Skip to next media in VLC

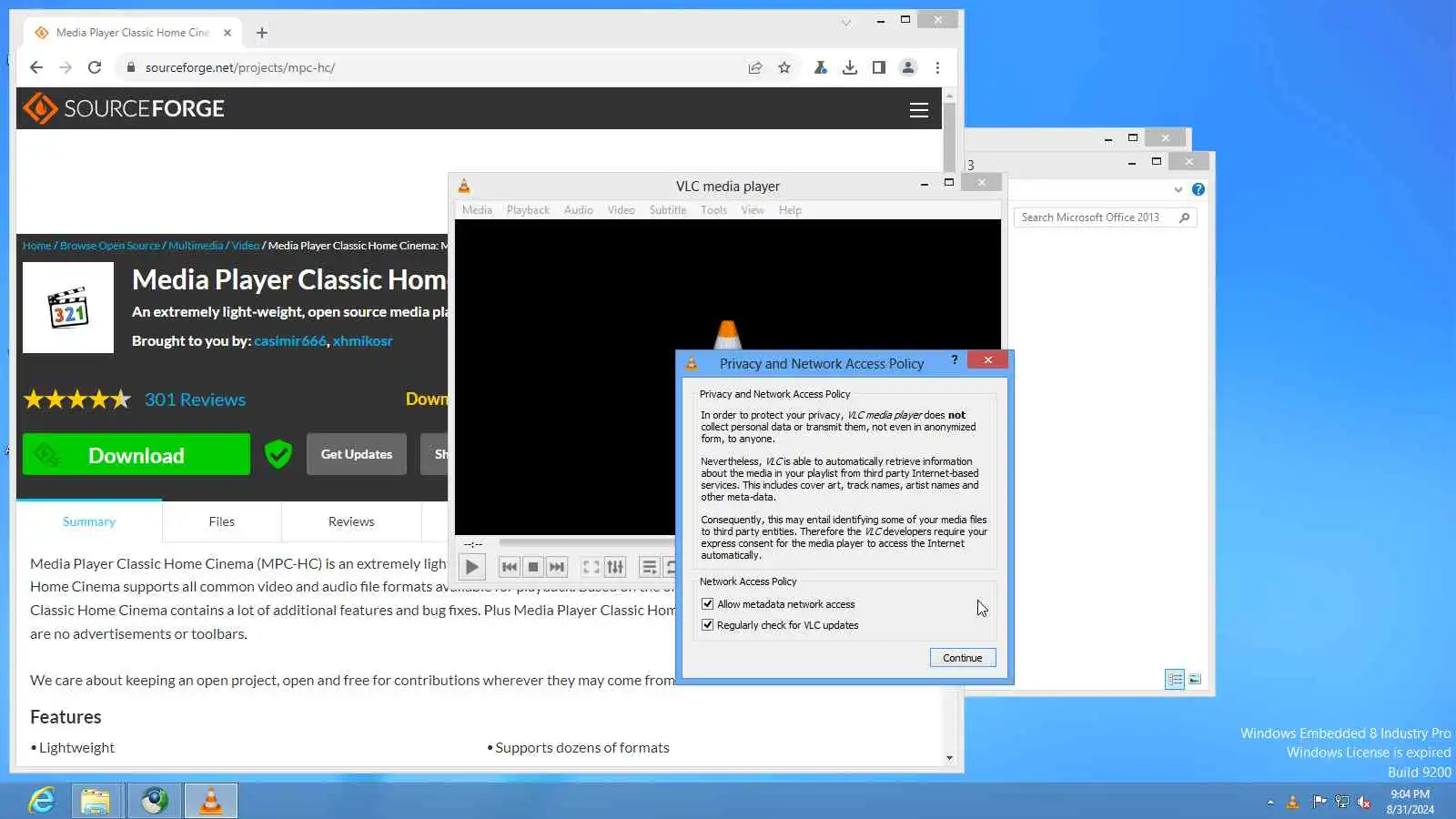557,567
